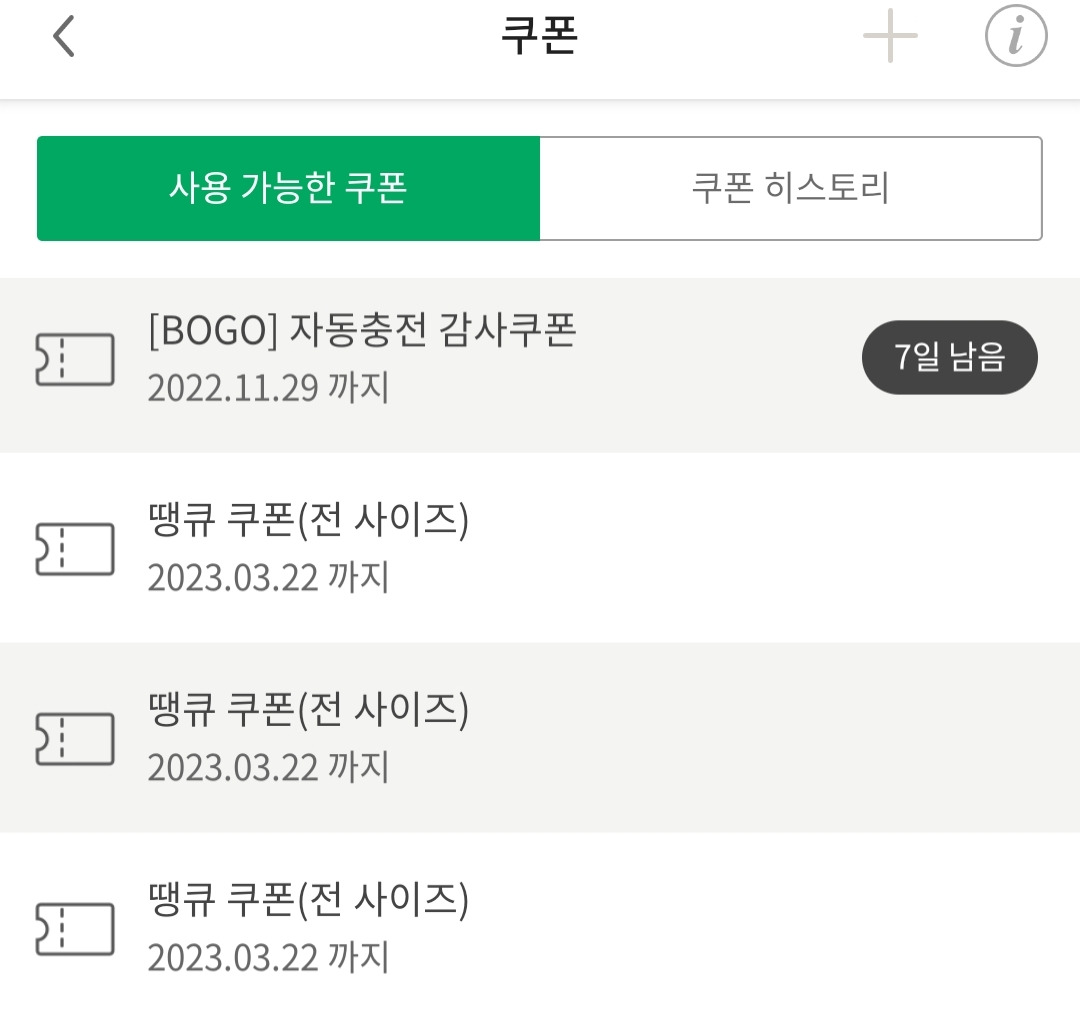Choose the bottom 땡큐 쿠폰(전 사이즈) title
This screenshot has width=1080, height=1010.
[308, 901]
